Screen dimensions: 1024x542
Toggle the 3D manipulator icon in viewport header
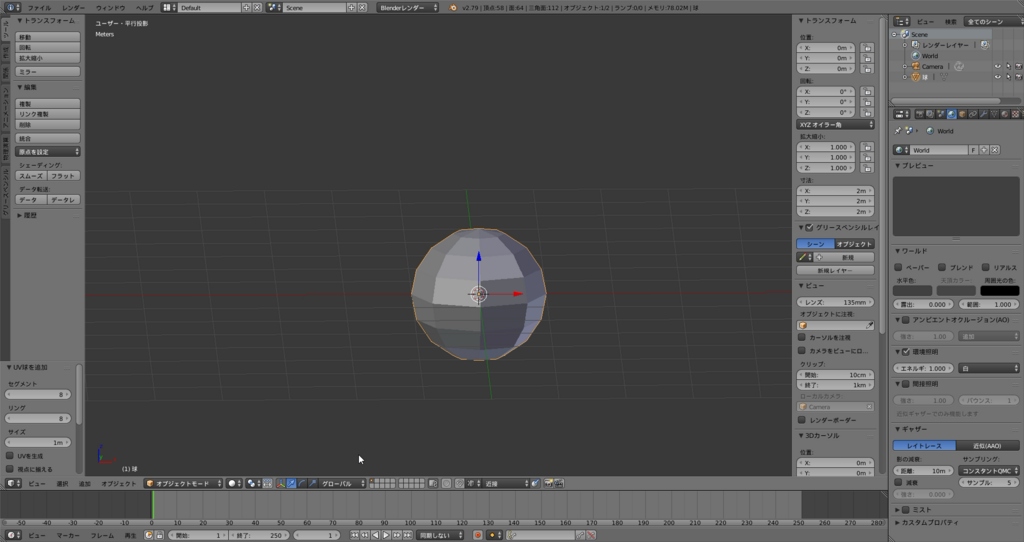(x=280, y=483)
